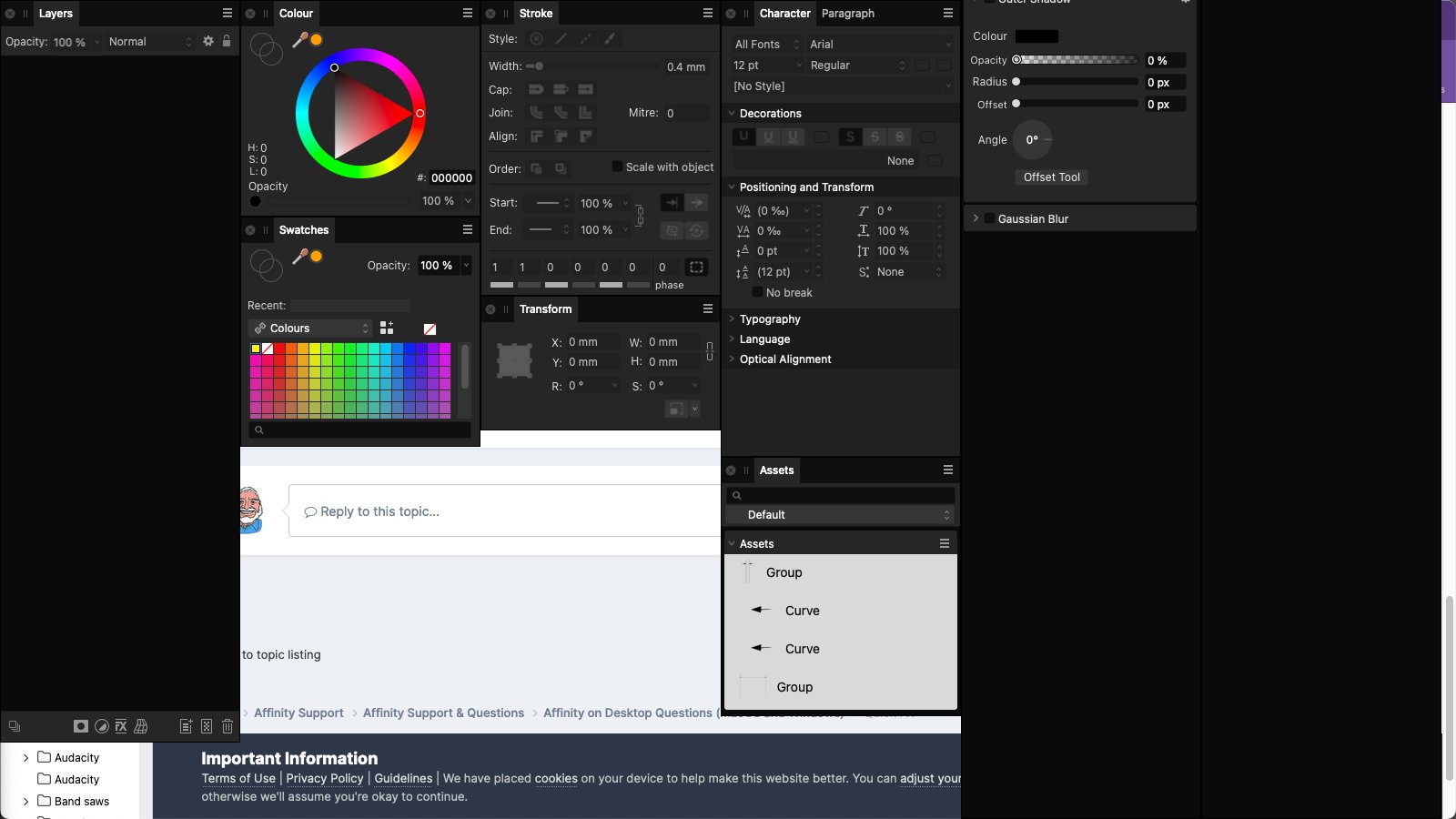This screenshot has height=819, width=1456.
Task: Click the Edit All Layers icon
Action: (x=15, y=726)
